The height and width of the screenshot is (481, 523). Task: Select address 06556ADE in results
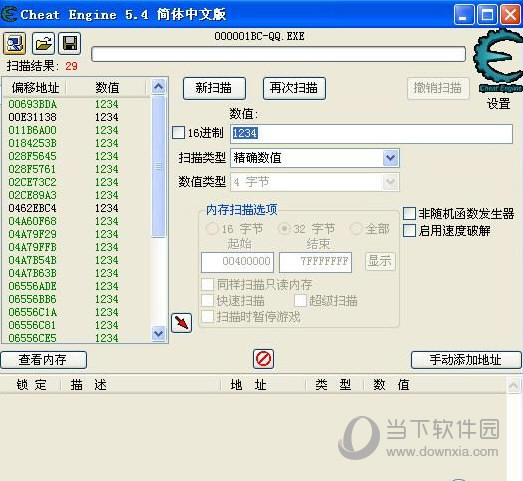[33, 286]
